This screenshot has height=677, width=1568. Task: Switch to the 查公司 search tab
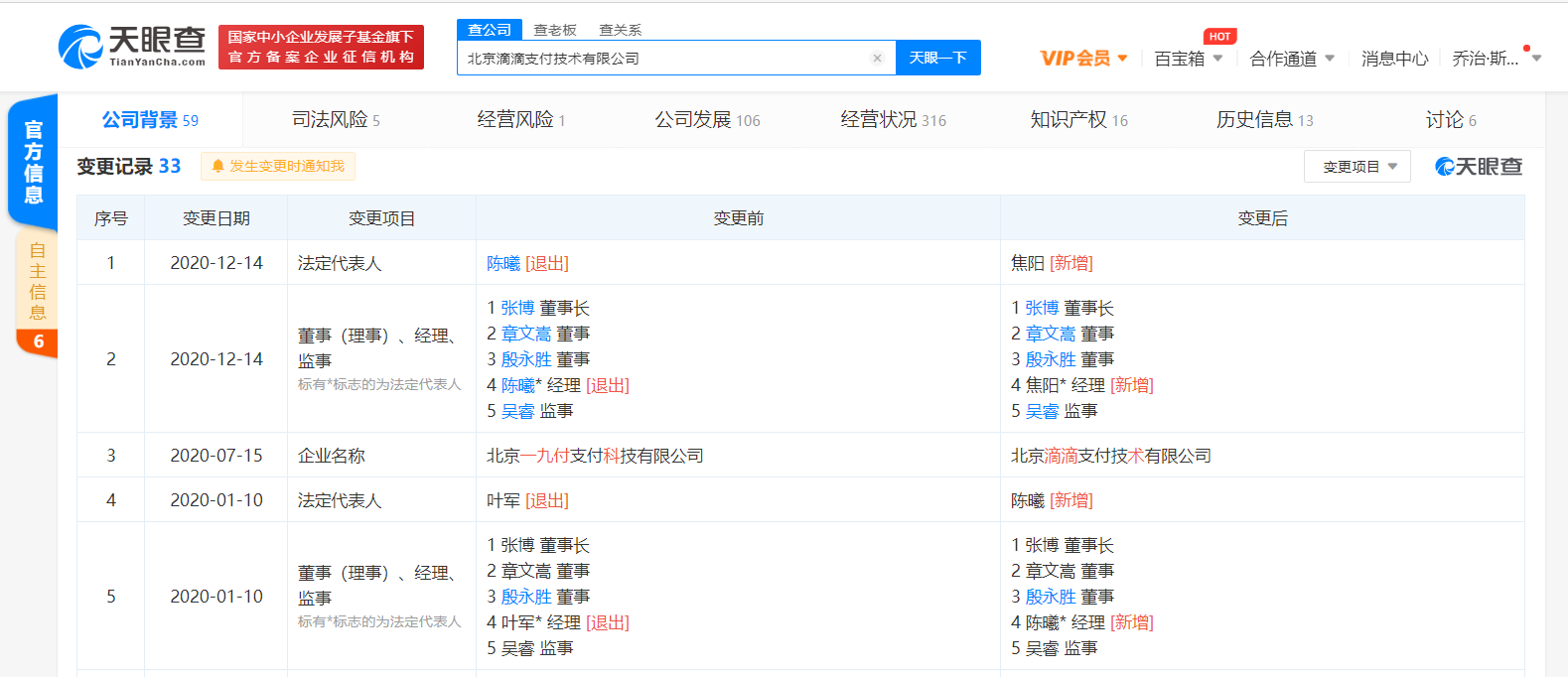490,30
